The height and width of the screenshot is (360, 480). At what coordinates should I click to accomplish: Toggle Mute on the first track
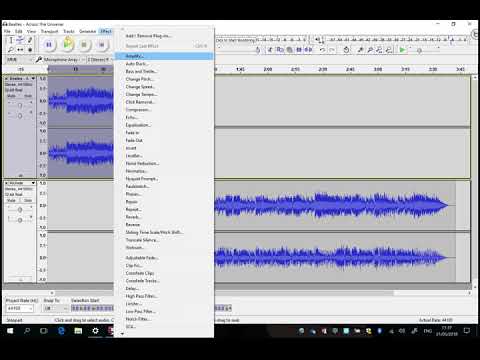tap(12, 96)
